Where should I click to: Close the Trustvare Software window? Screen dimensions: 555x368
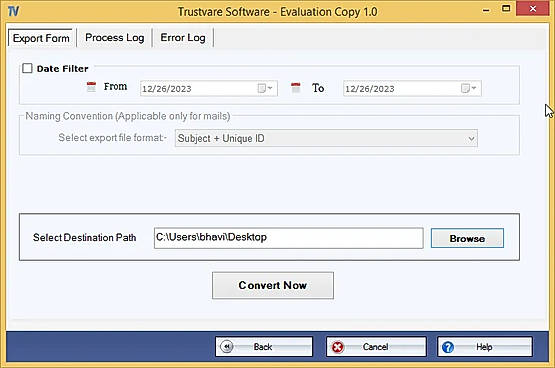533,8
